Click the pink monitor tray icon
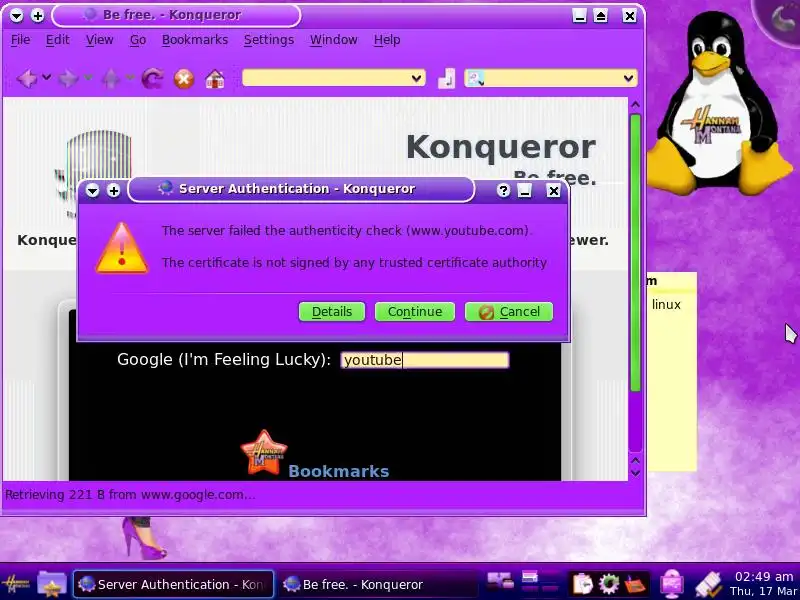The height and width of the screenshot is (600, 800). pyautogui.click(x=672, y=584)
